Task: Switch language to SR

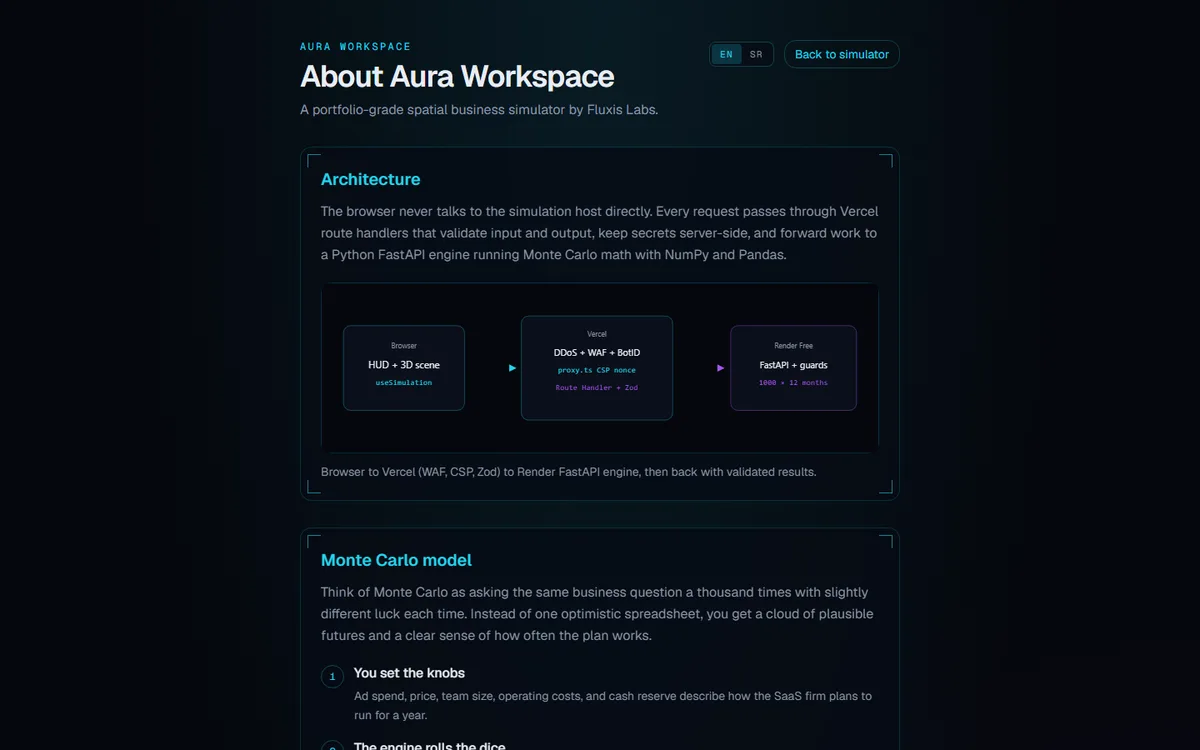Action: (756, 54)
